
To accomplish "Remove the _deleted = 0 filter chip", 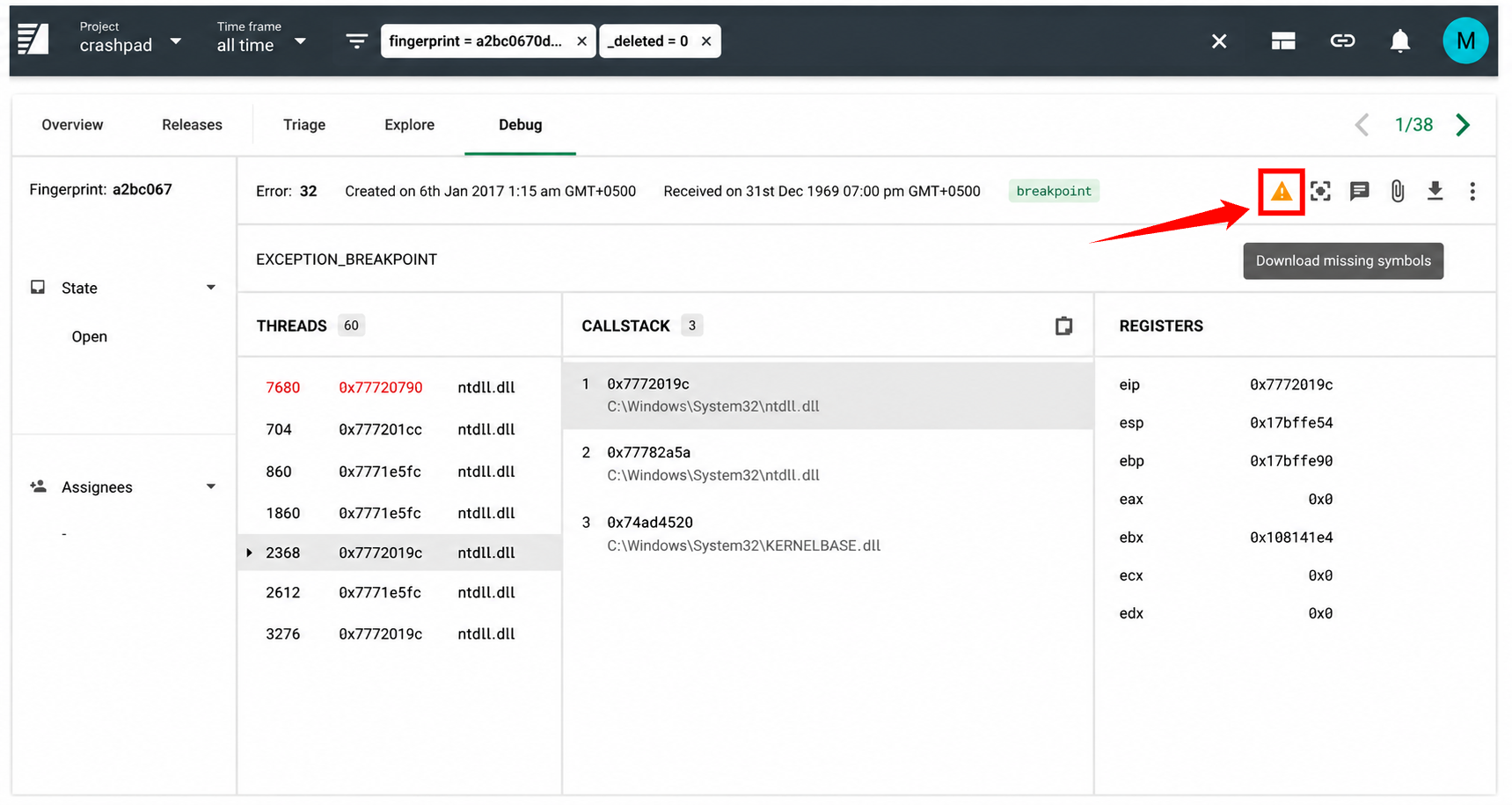I will point(706,41).
